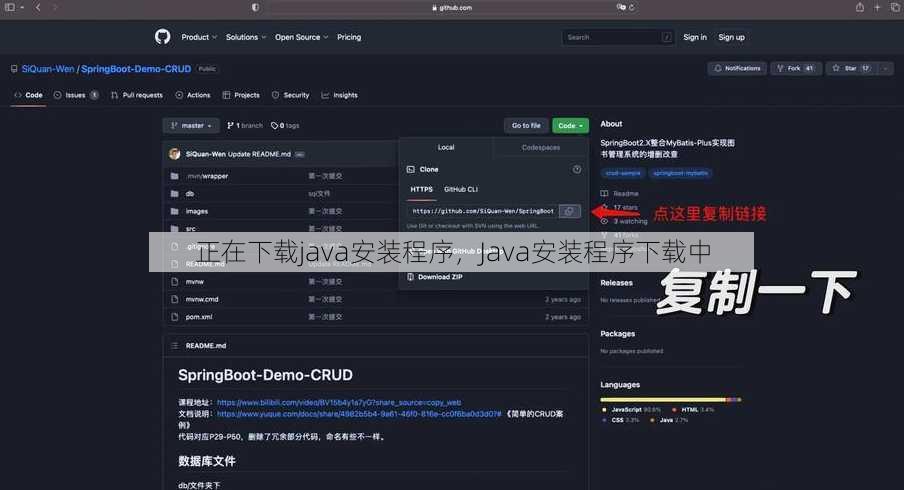
Task: Open the Update README.md commit message
Action: pos(259,154)
